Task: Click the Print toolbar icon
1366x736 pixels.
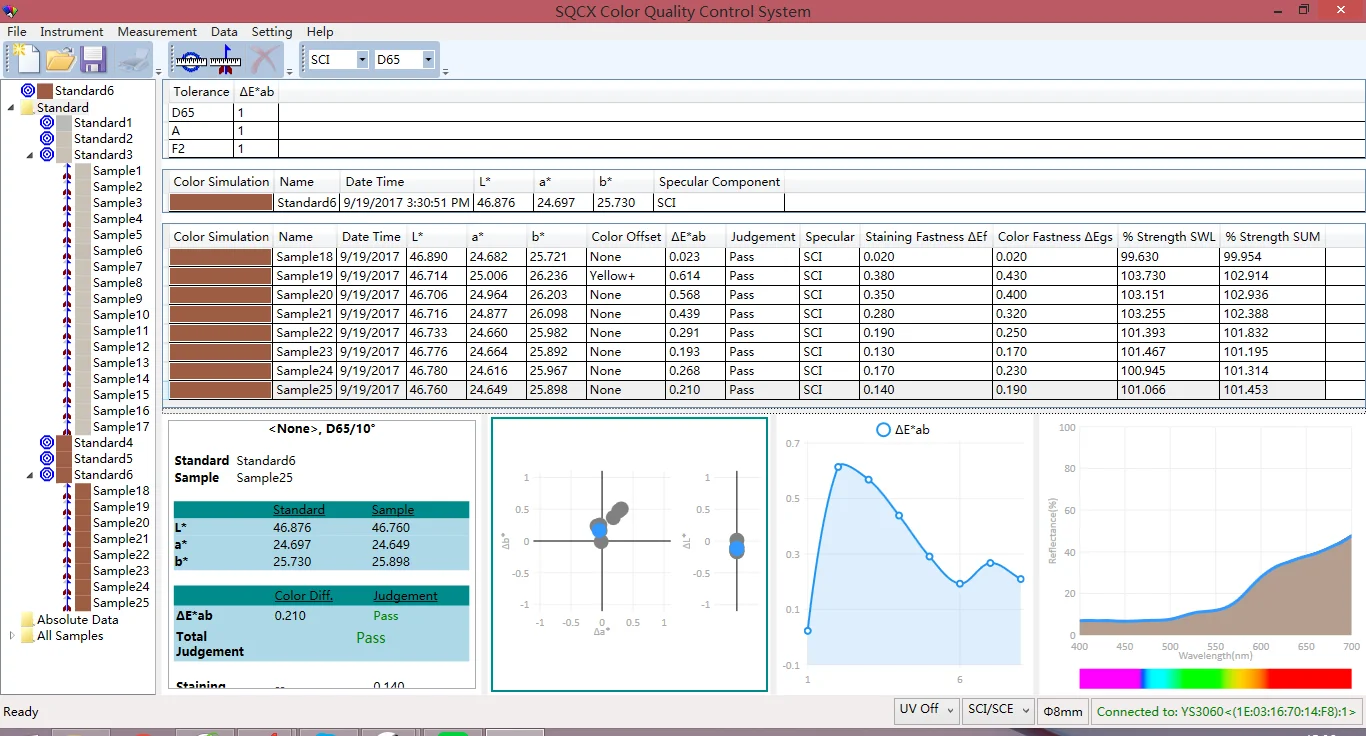Action: point(129,60)
